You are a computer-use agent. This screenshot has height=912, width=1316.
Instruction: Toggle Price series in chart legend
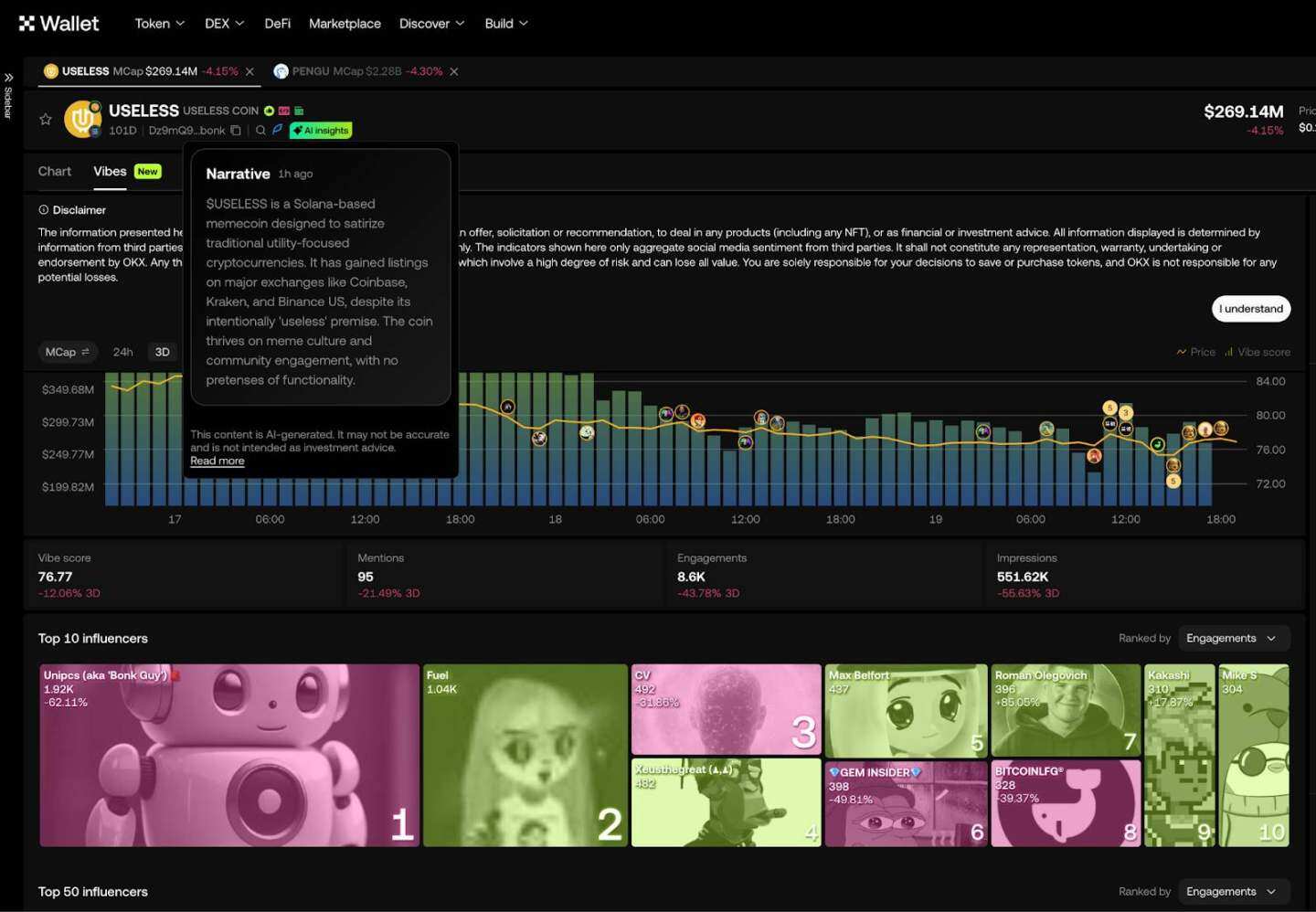pyautogui.click(x=1196, y=352)
